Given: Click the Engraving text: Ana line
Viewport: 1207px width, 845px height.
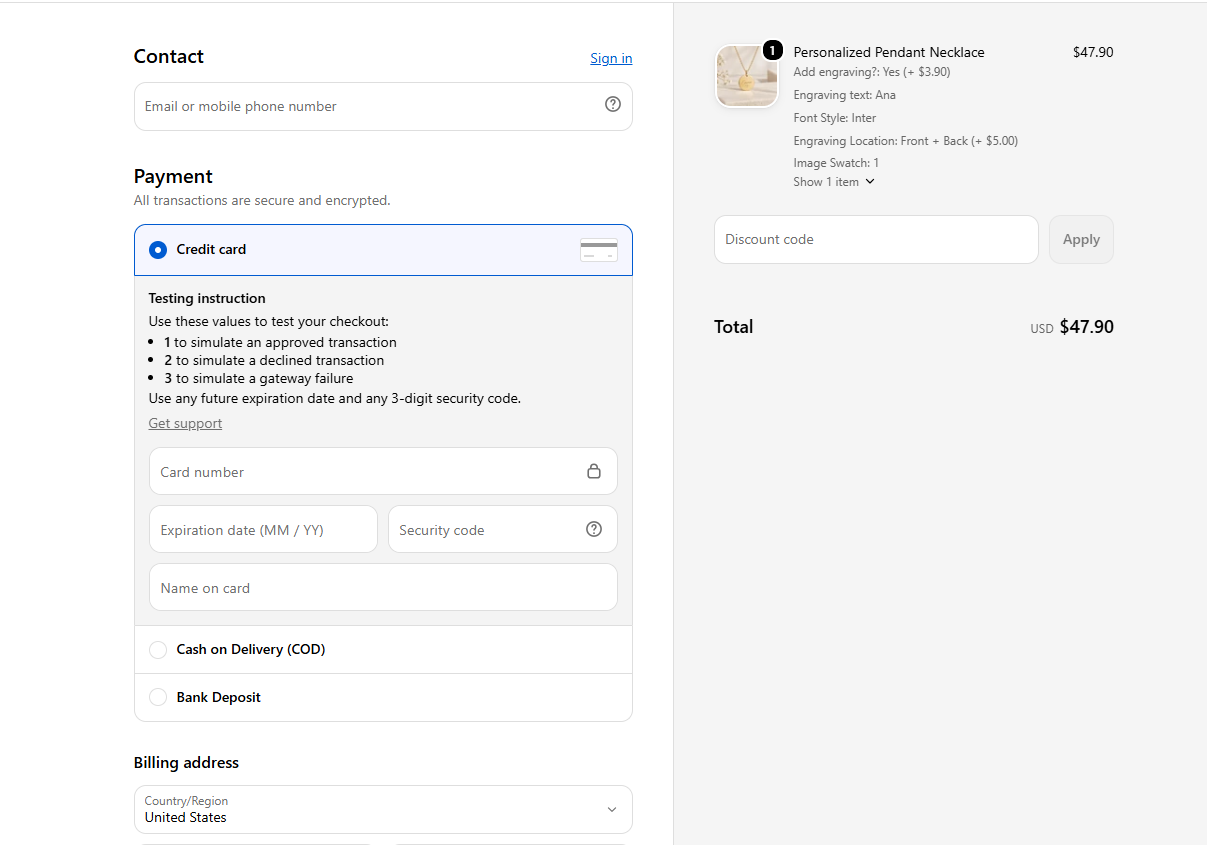Looking at the screenshot, I should click(844, 95).
